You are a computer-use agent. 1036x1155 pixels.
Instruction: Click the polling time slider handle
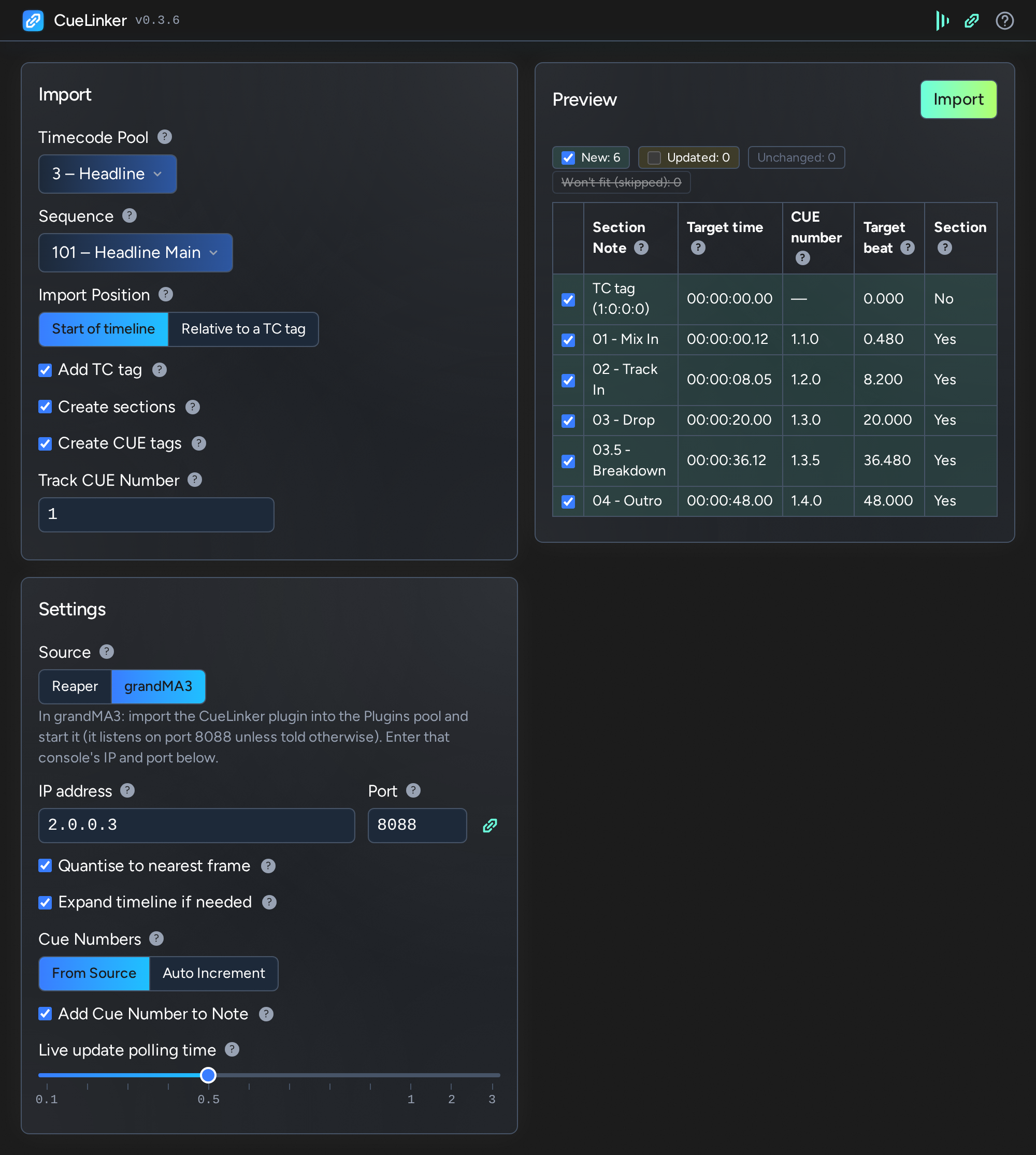208,1075
